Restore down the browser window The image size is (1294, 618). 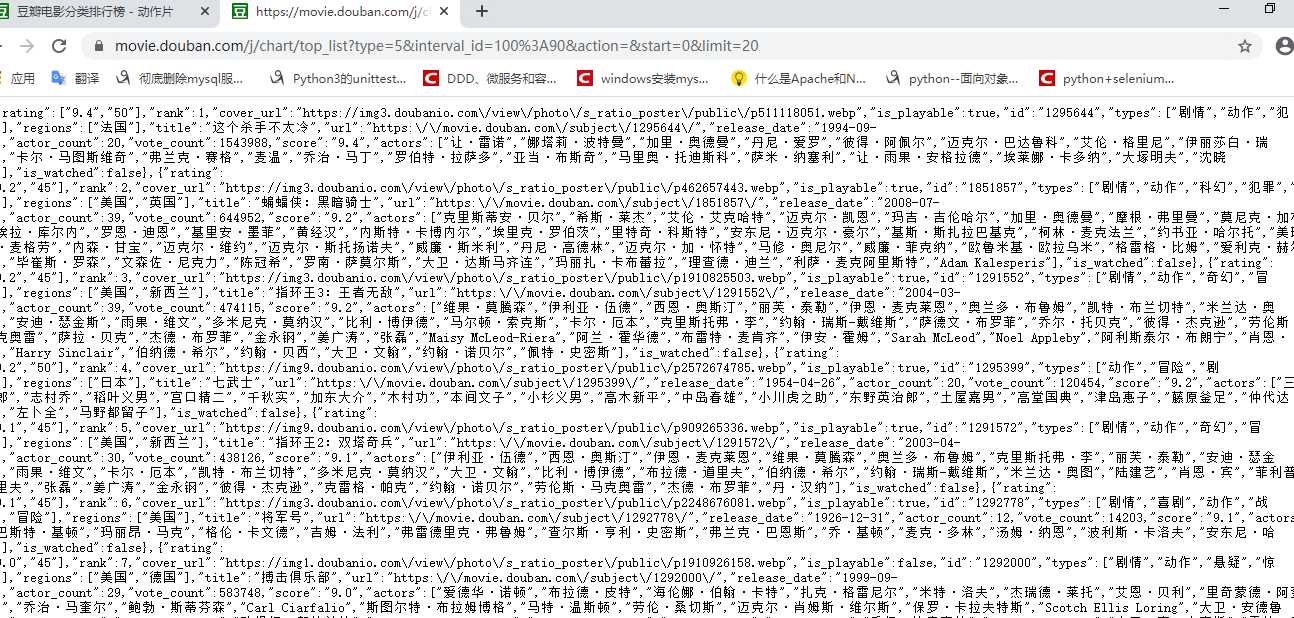[1270, 8]
